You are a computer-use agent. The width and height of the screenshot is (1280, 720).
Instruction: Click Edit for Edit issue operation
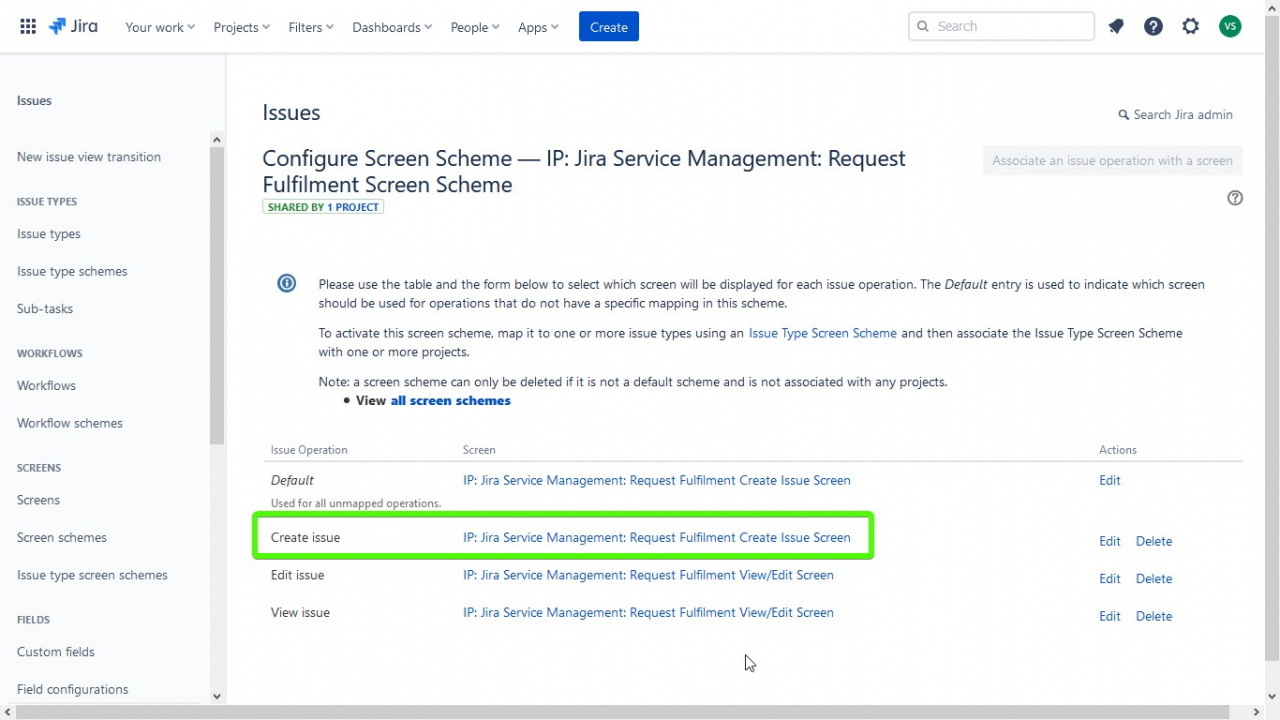click(1110, 578)
